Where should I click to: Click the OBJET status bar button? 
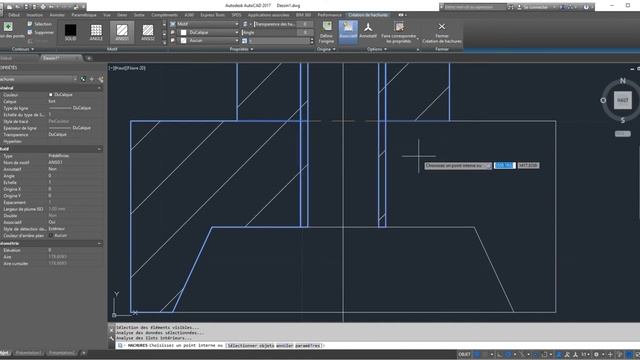click(464, 354)
